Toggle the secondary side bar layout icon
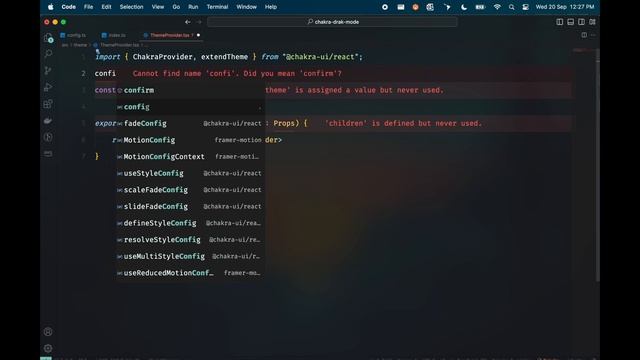This screenshot has width=640, height=360. [x=581, y=22]
